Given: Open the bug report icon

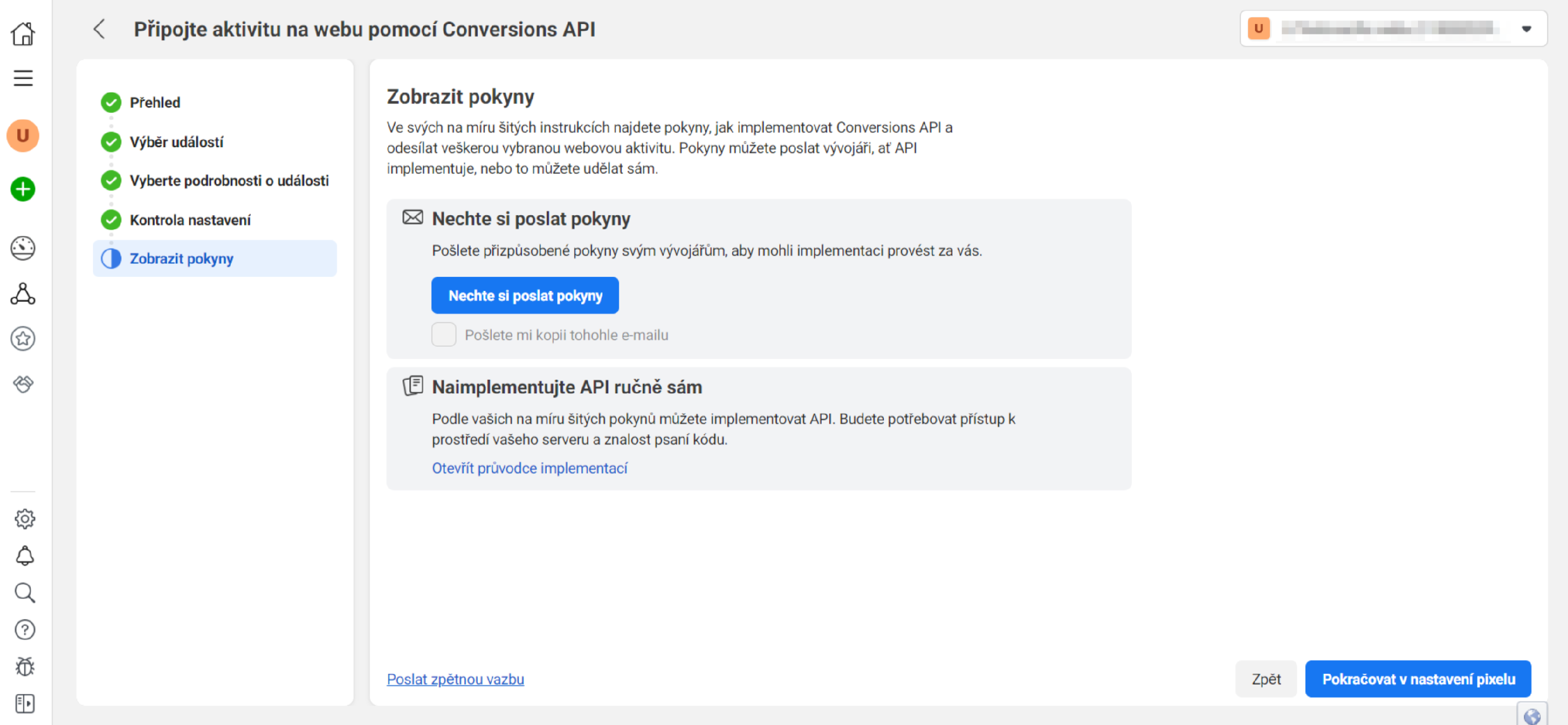Looking at the screenshot, I should pyautogui.click(x=25, y=667).
